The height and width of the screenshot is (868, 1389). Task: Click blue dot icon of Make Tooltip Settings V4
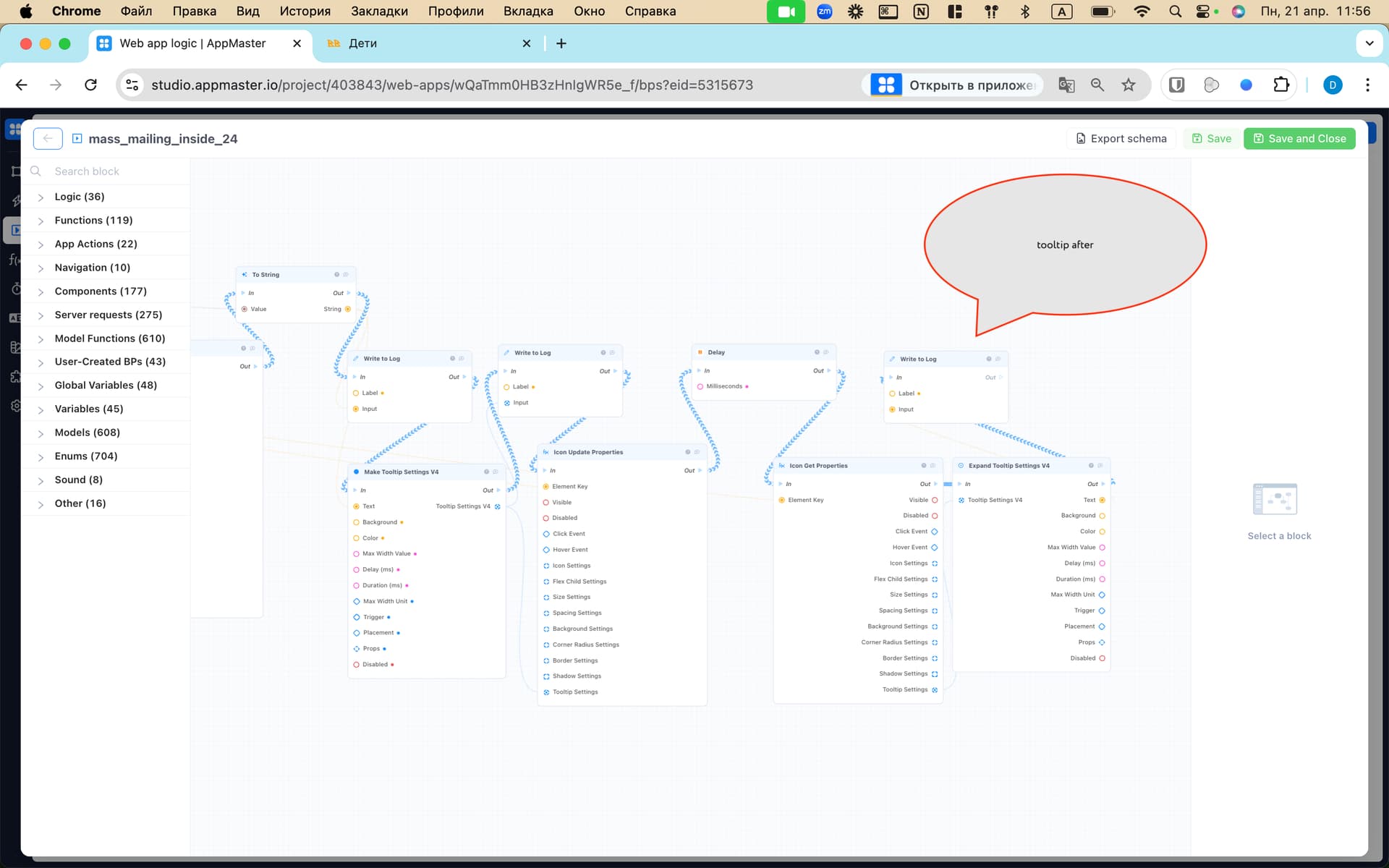coord(356,472)
